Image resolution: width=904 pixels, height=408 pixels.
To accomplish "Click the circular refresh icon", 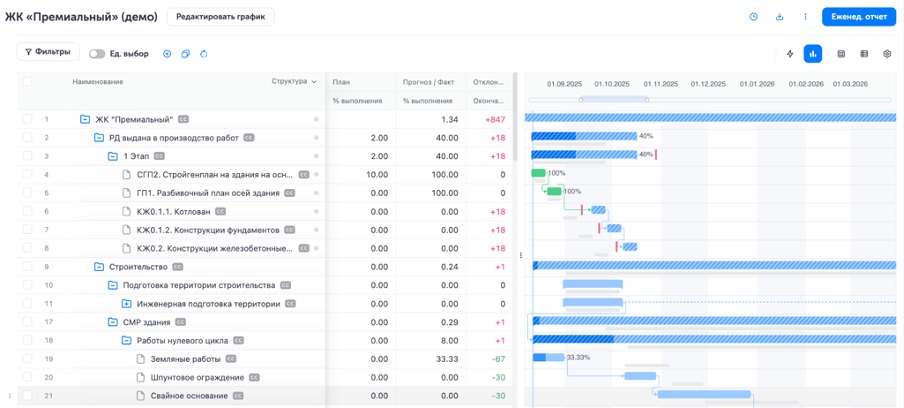I will coord(204,54).
